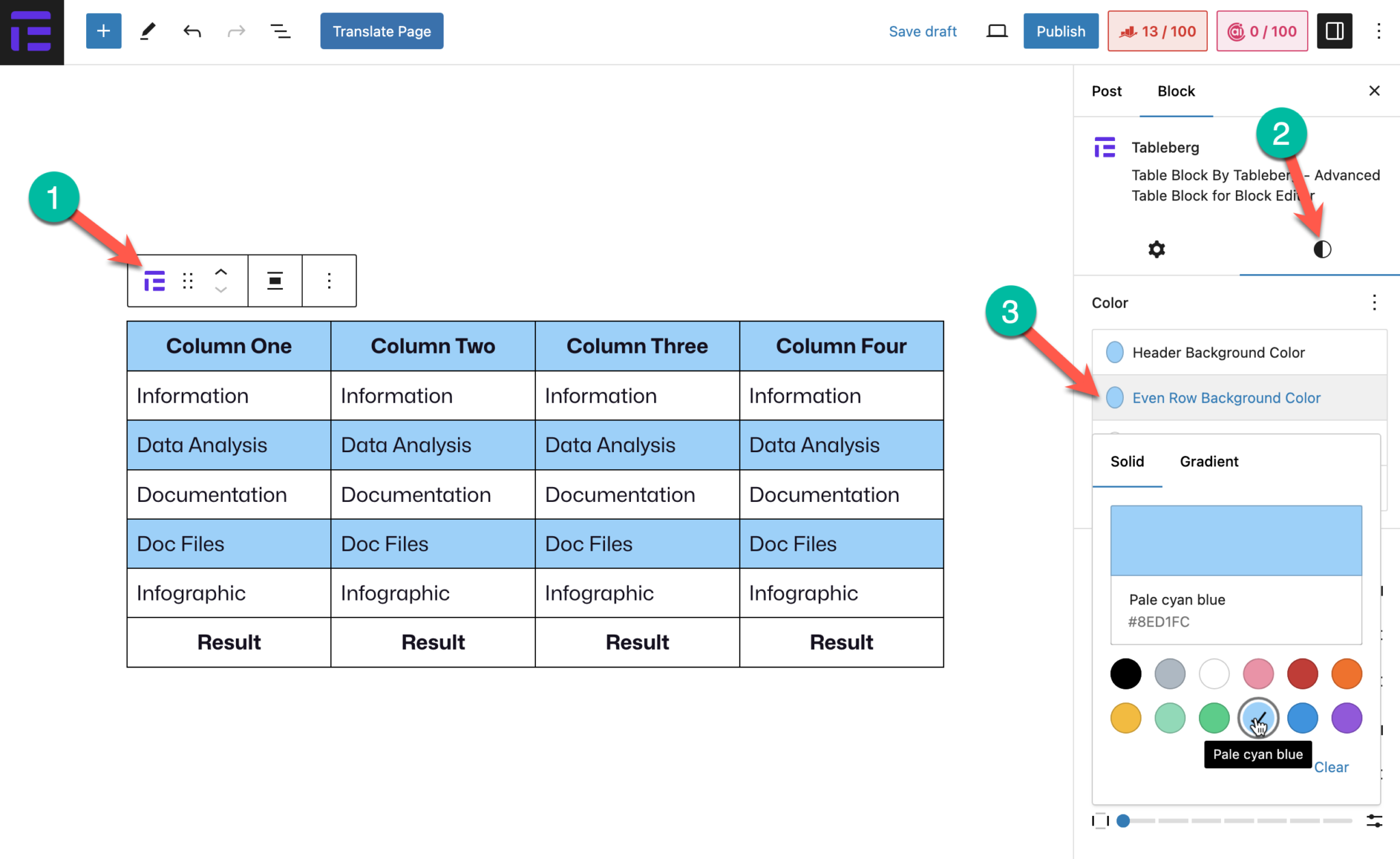Screen dimensions: 1400x859
Task: Open document overview list icon
Action: (x=280, y=31)
